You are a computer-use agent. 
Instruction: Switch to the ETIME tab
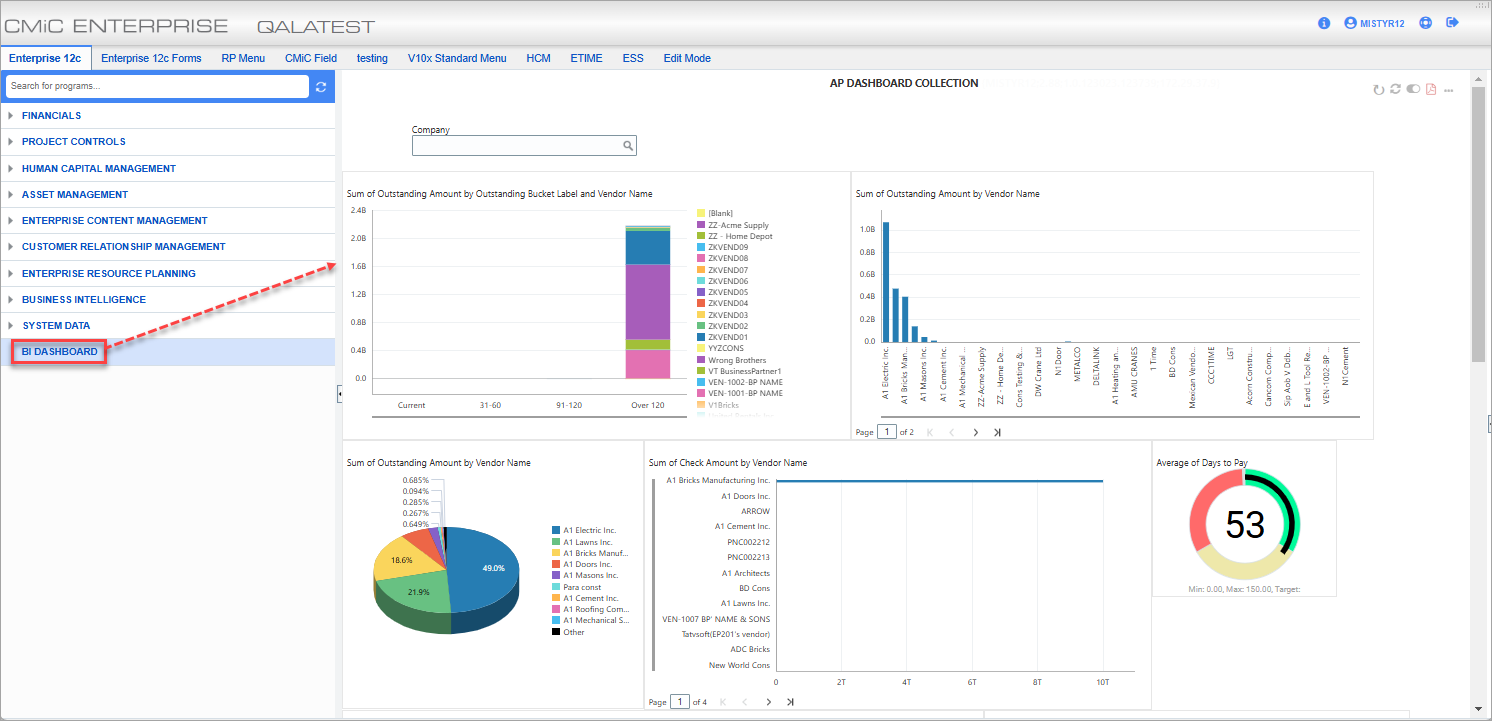pyautogui.click(x=586, y=58)
